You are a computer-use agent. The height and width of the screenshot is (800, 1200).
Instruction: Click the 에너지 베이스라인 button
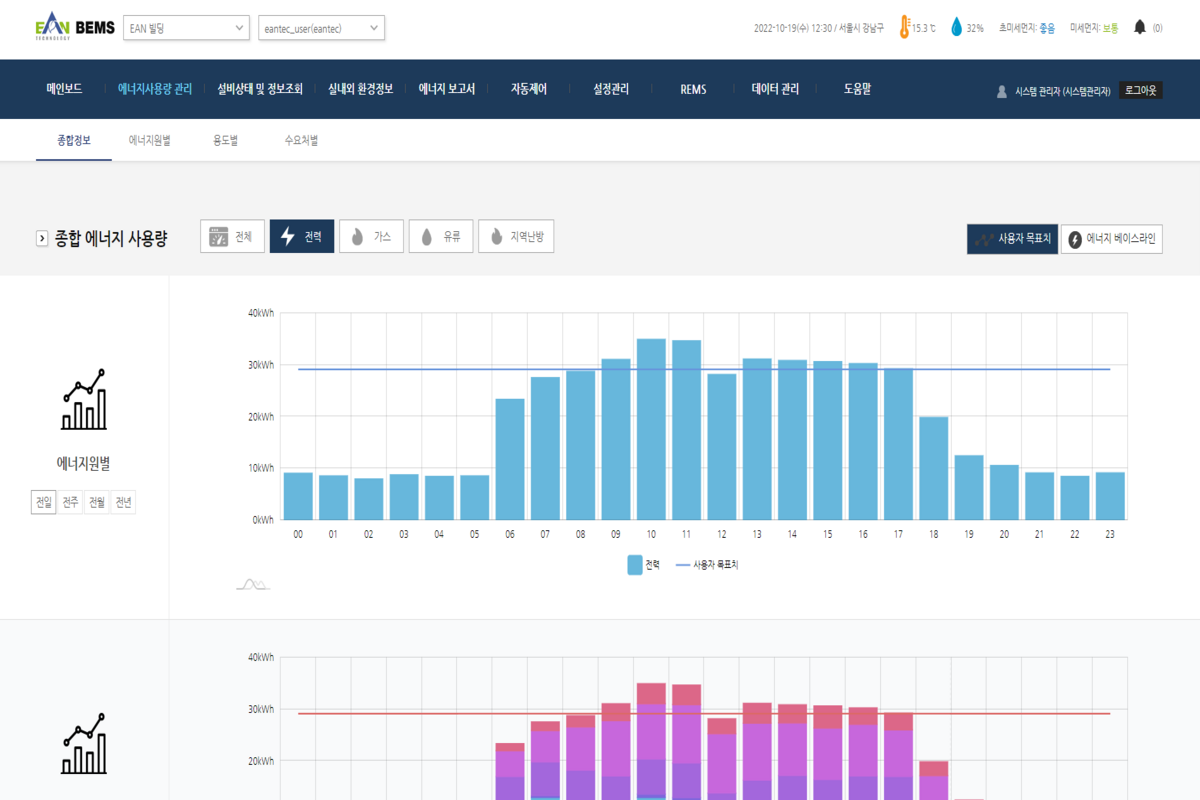point(1111,240)
